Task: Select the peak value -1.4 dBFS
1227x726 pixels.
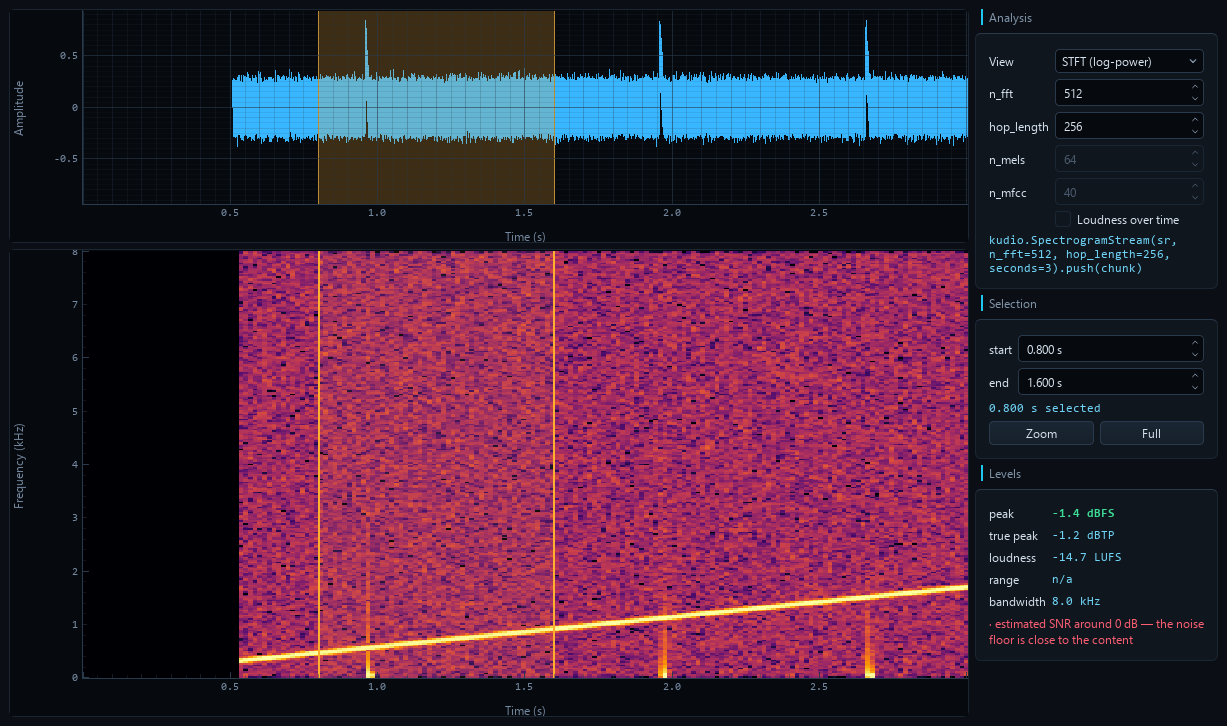Action: [1083, 514]
